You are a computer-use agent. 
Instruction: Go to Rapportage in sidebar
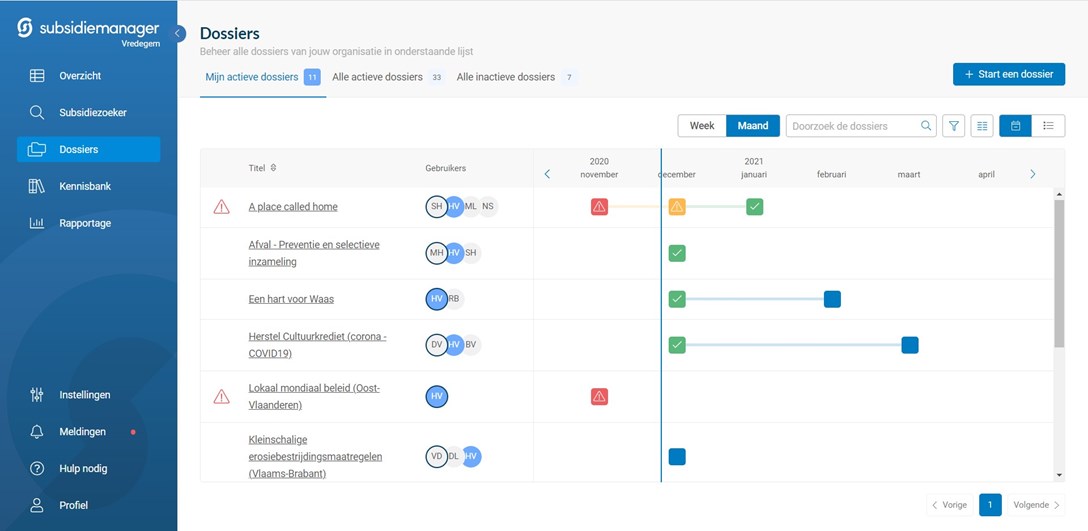click(84, 223)
